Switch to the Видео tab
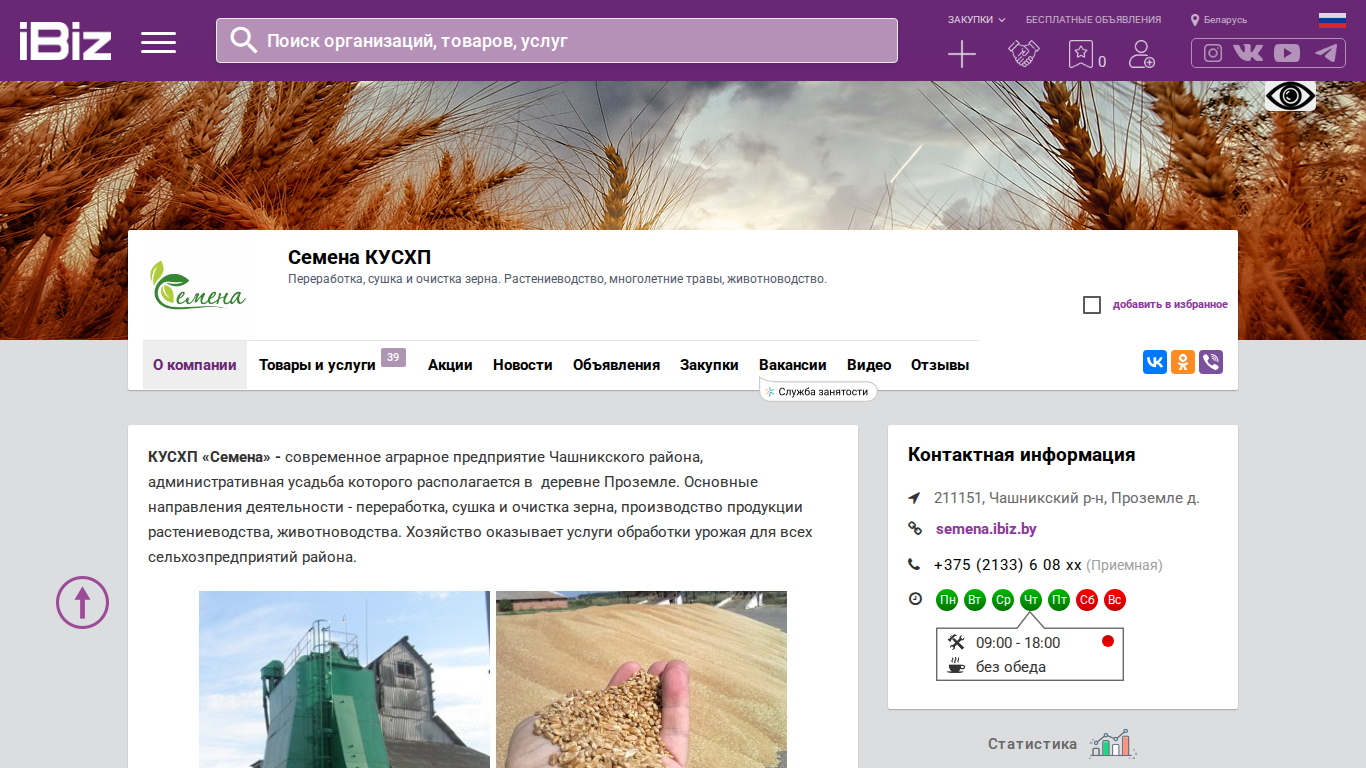 [x=869, y=365]
